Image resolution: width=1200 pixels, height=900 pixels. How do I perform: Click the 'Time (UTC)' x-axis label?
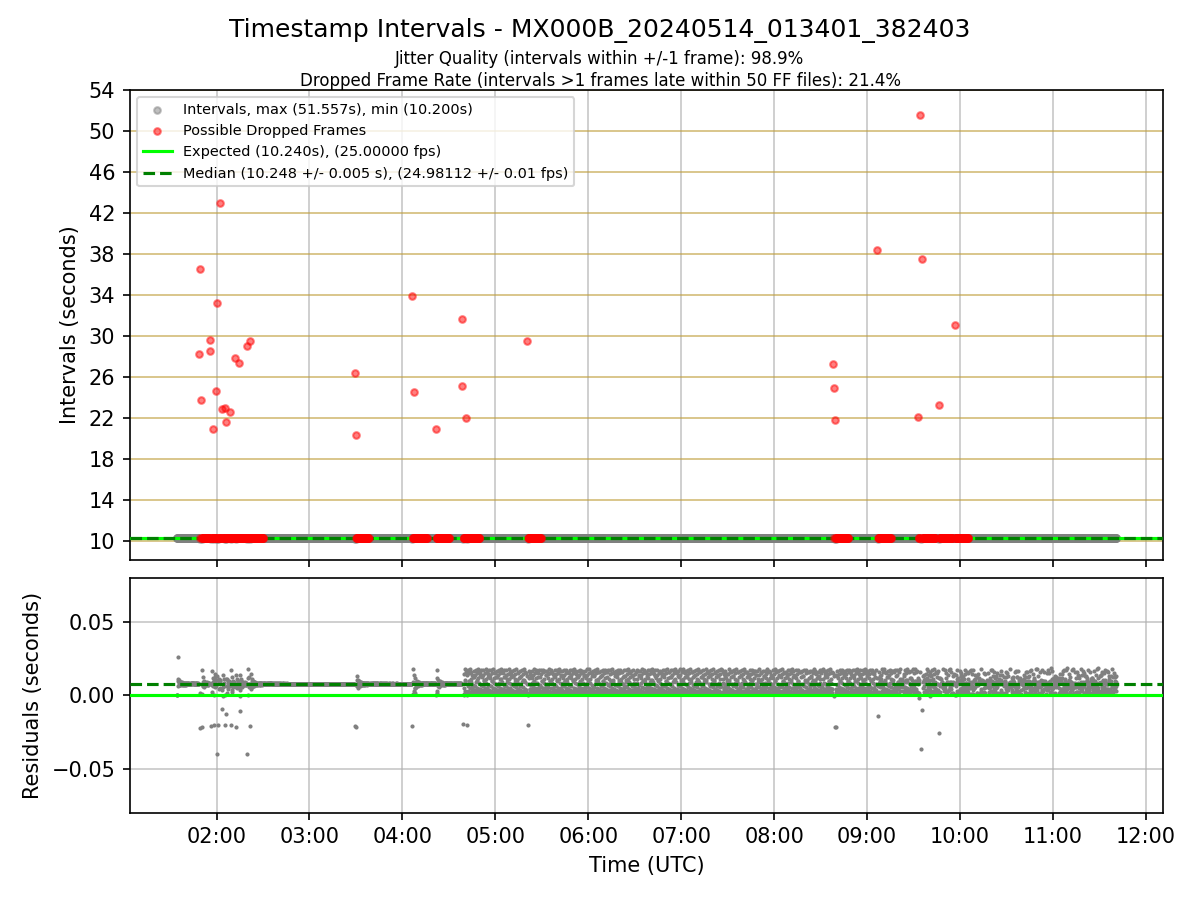(x=646, y=865)
